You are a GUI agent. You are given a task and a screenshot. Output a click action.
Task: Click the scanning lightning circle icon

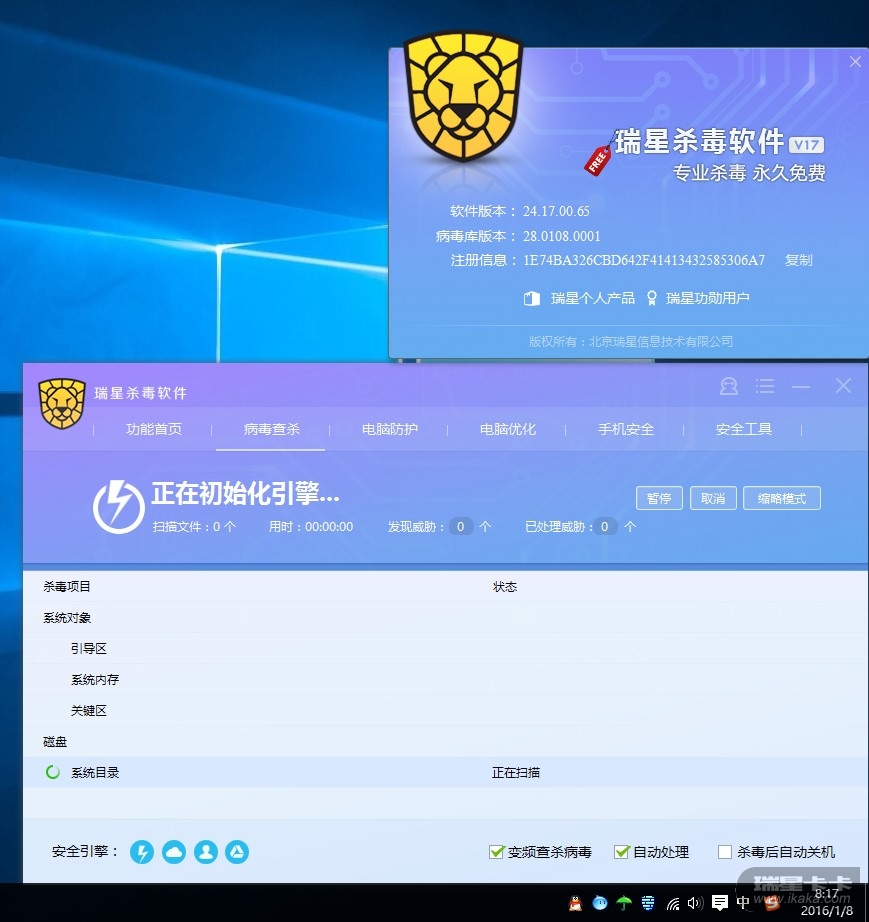119,506
